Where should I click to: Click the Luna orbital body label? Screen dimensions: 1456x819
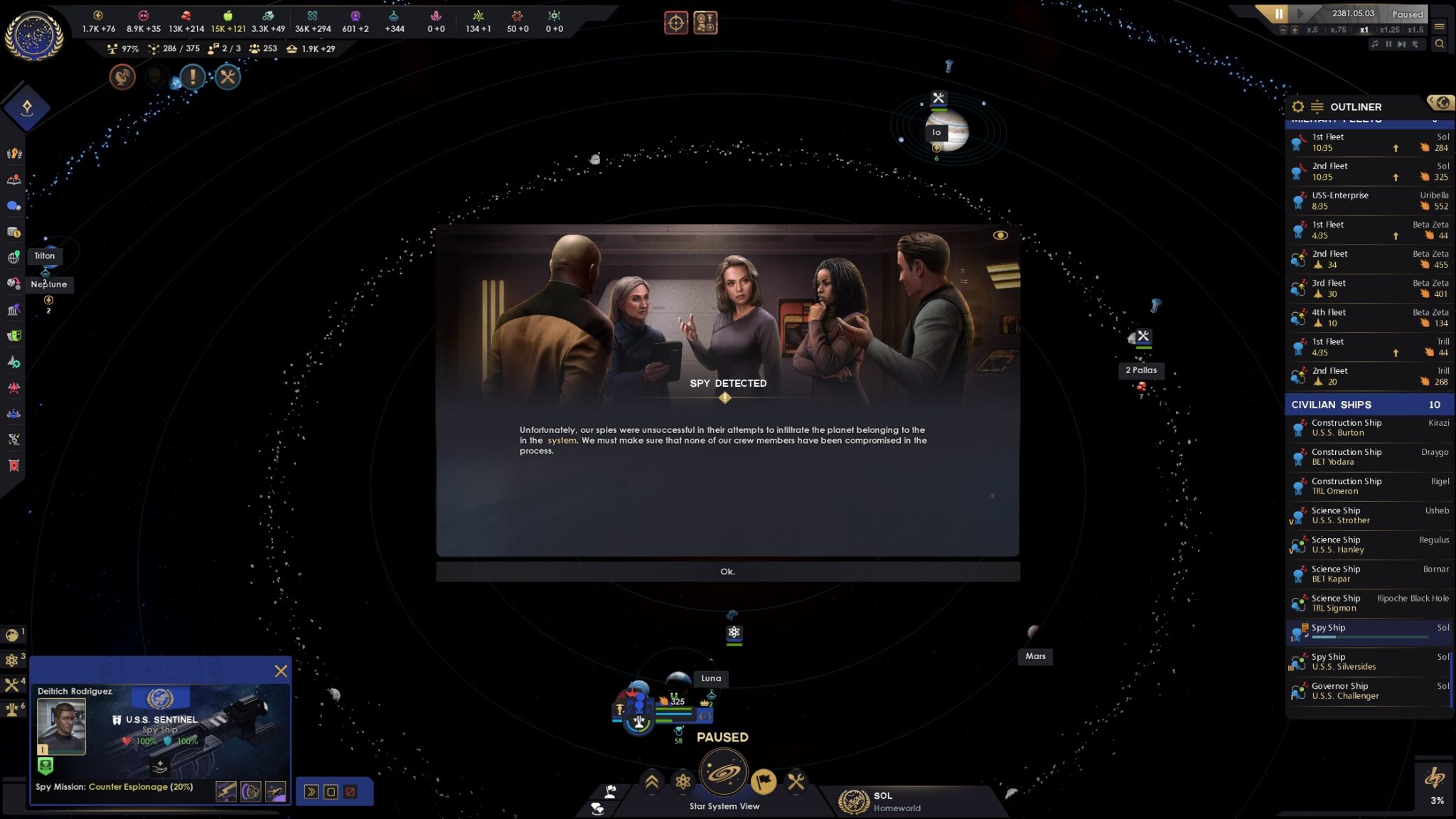click(712, 678)
